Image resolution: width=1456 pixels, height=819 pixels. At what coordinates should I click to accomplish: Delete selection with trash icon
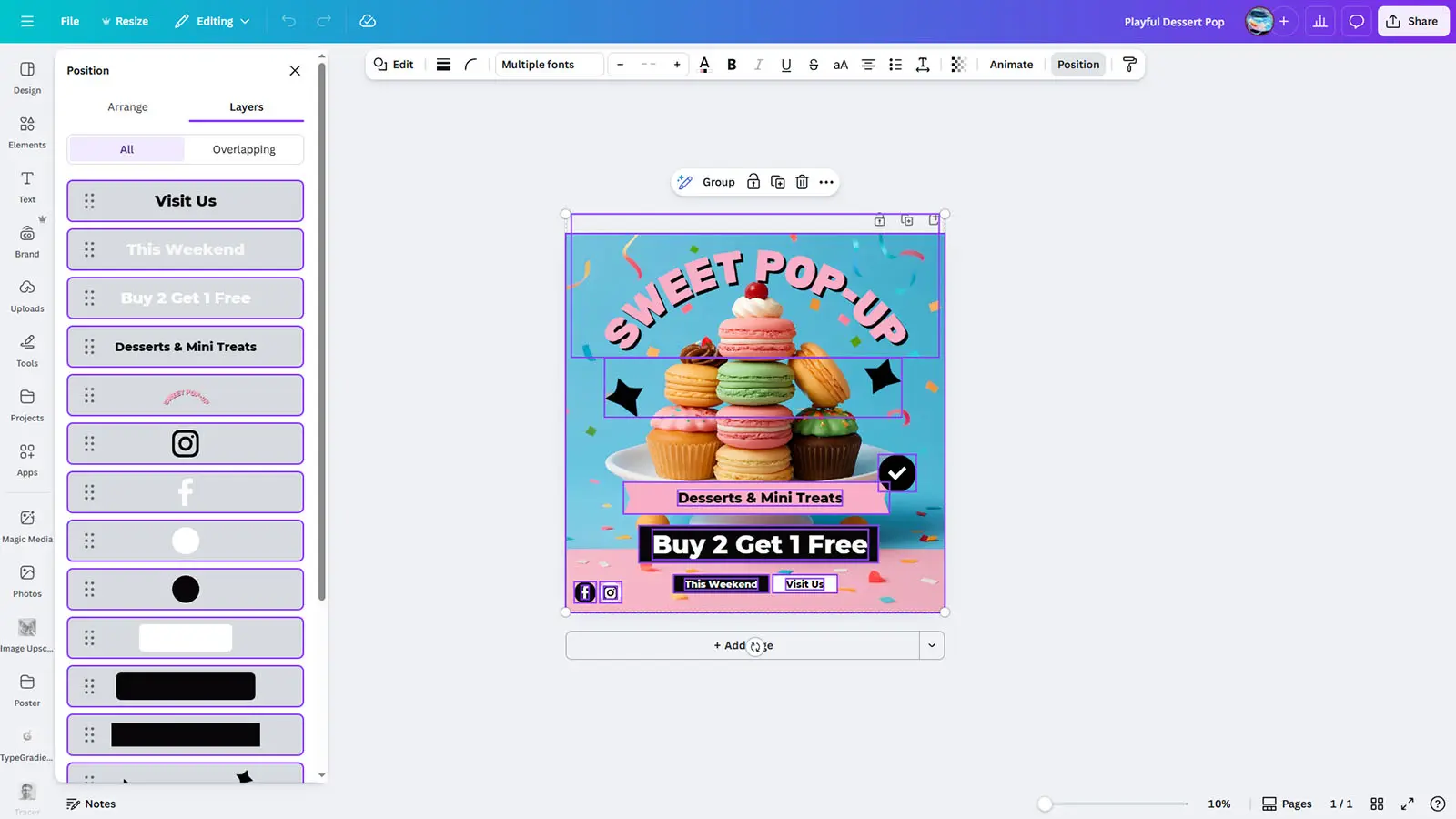(x=802, y=182)
